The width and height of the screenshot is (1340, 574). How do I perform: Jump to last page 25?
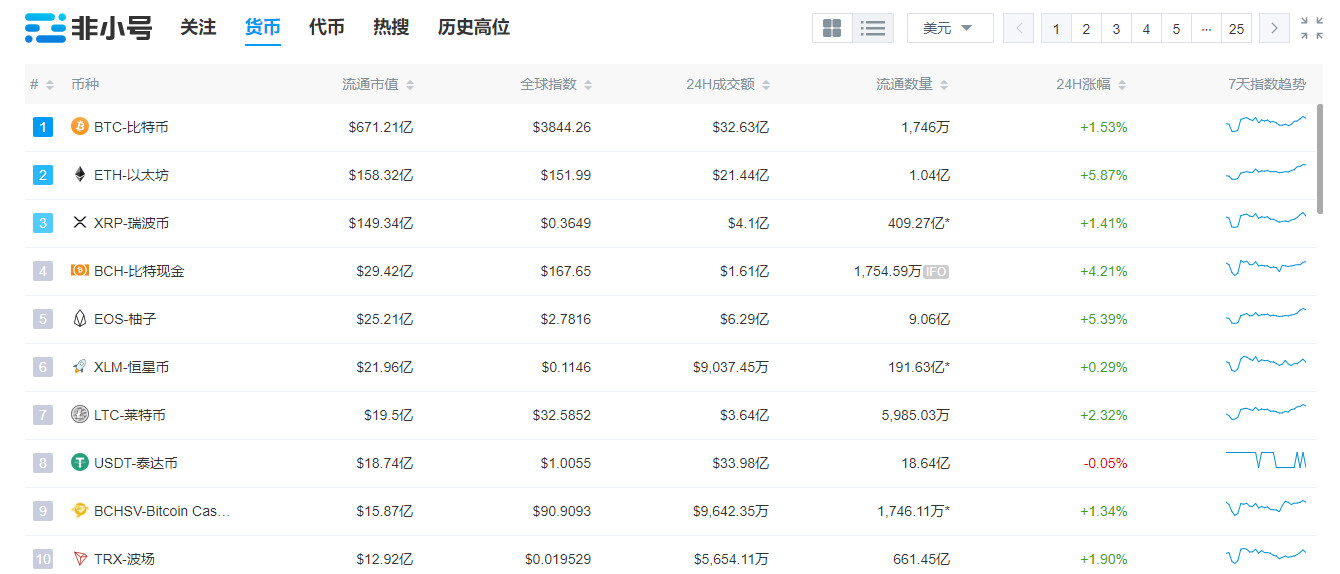coord(1236,28)
